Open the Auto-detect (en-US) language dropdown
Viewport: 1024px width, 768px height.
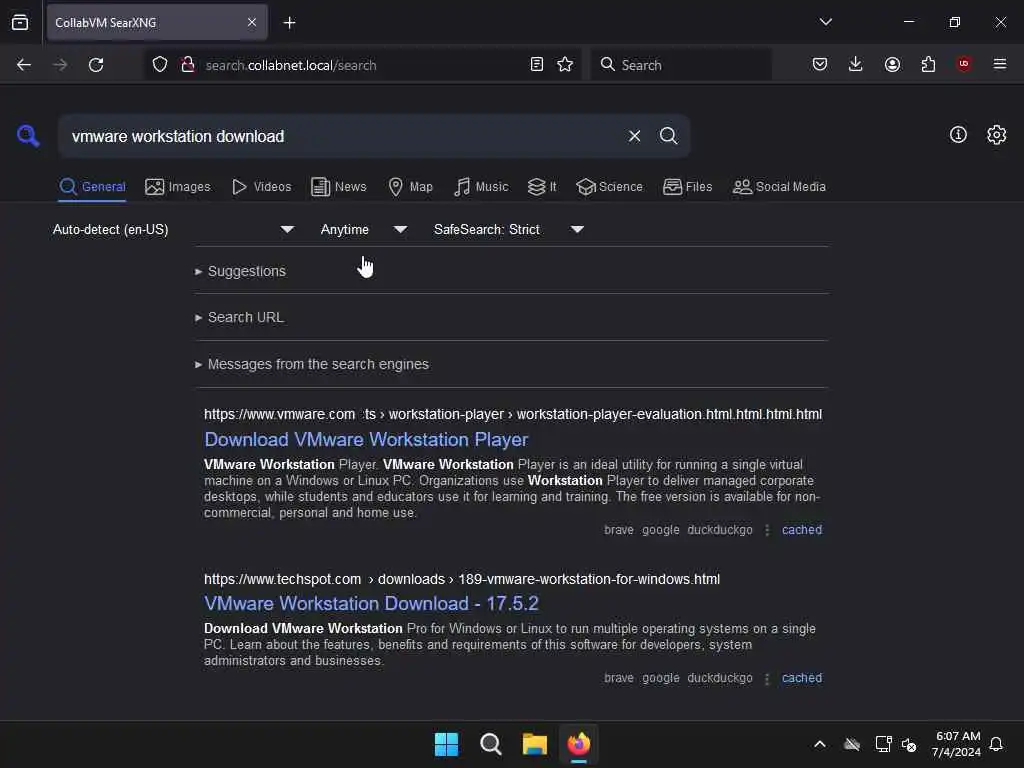click(174, 229)
